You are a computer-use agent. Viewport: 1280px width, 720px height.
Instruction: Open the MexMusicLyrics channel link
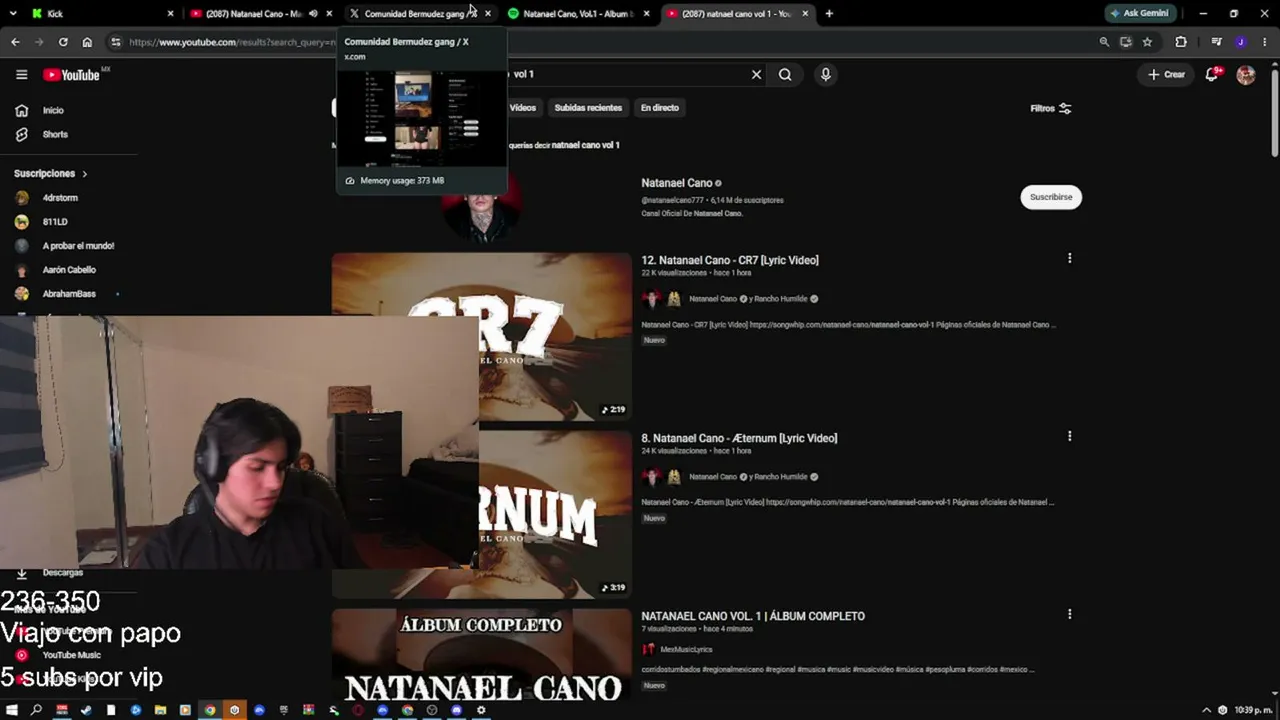click(686, 650)
